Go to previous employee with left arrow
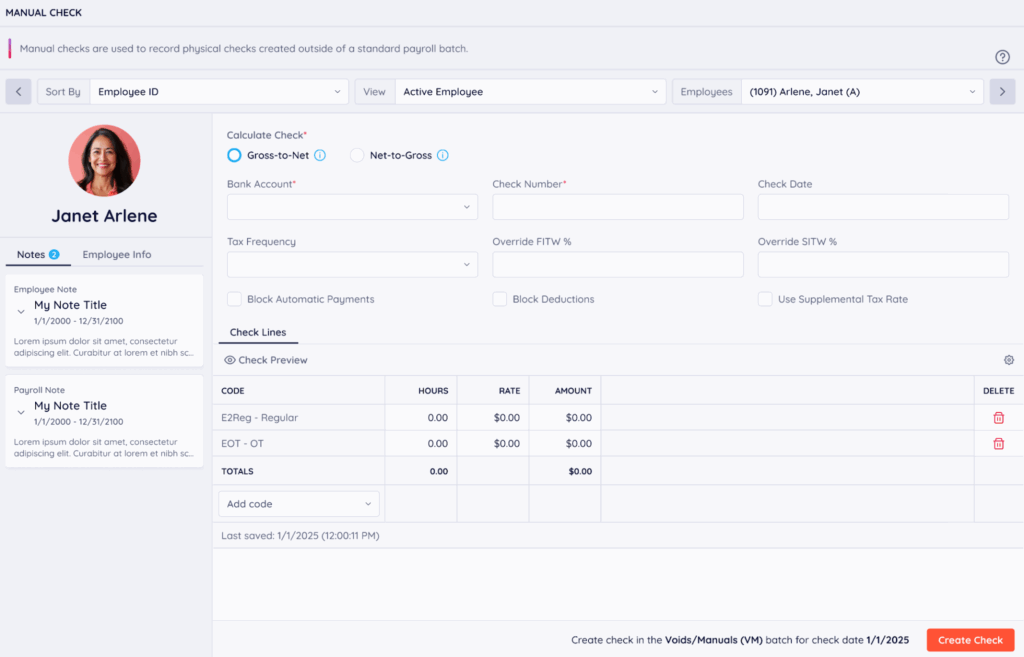1024x657 pixels. 18,92
